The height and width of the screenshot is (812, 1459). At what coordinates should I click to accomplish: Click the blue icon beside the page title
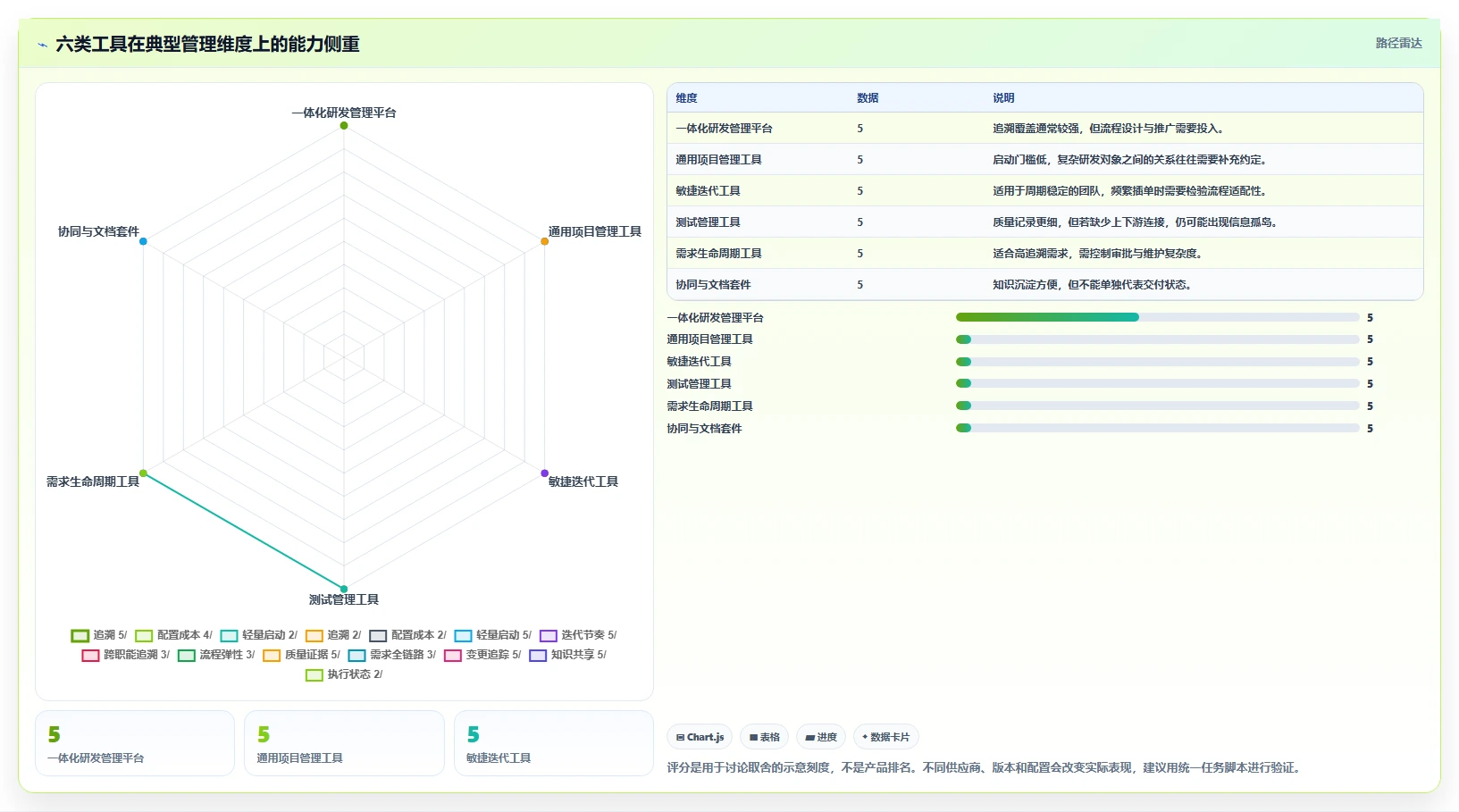[x=42, y=45]
